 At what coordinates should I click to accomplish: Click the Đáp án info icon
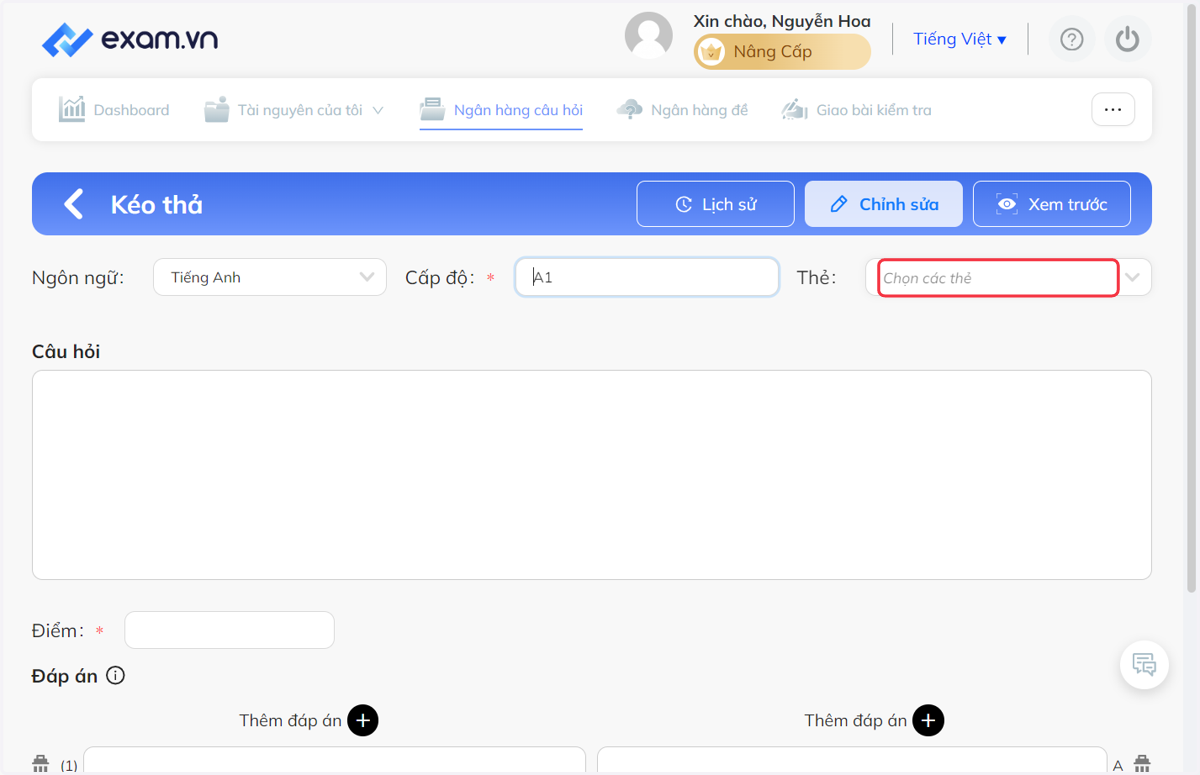[x=116, y=676]
